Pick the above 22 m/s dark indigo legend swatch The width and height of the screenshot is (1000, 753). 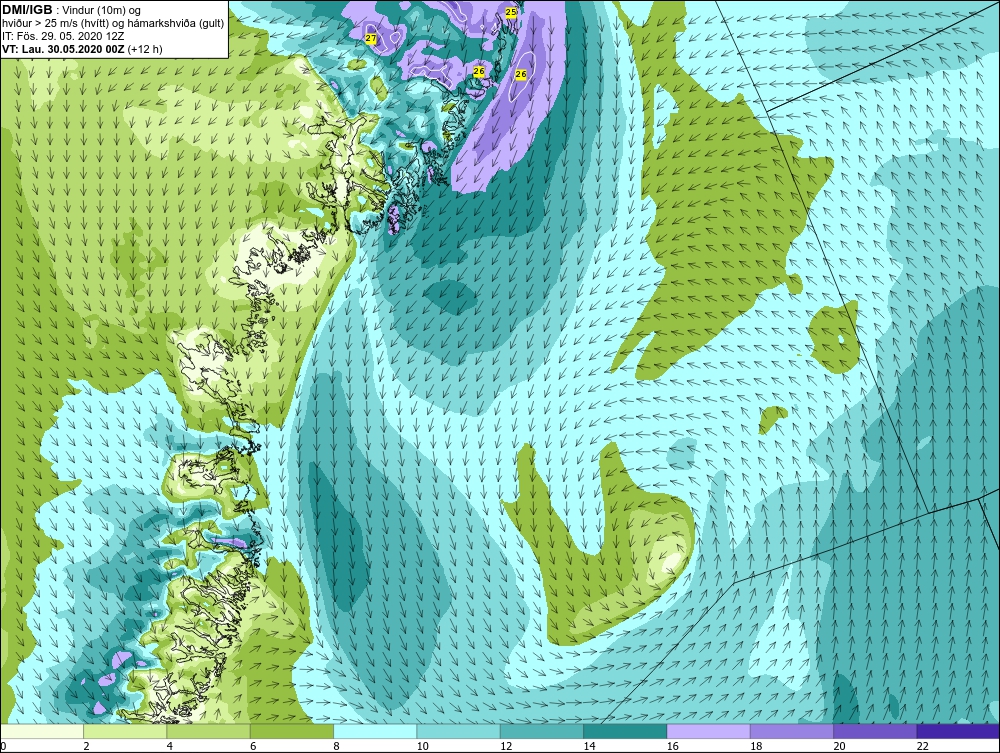pyautogui.click(x=958, y=731)
